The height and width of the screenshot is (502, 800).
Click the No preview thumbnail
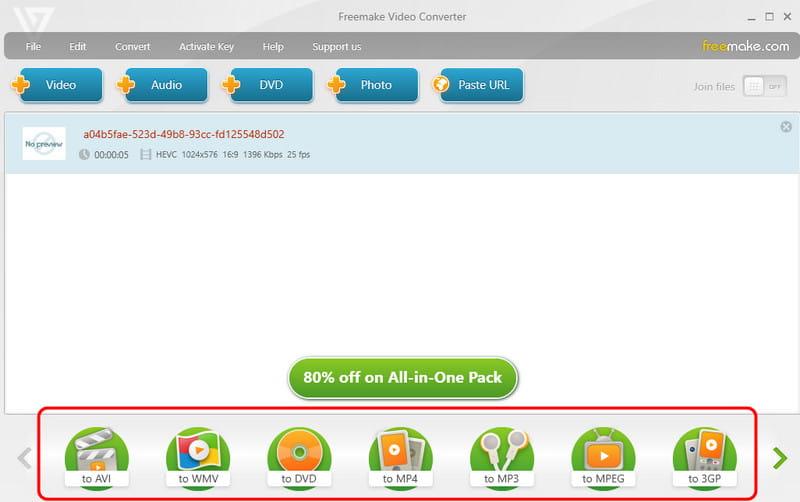(44, 144)
